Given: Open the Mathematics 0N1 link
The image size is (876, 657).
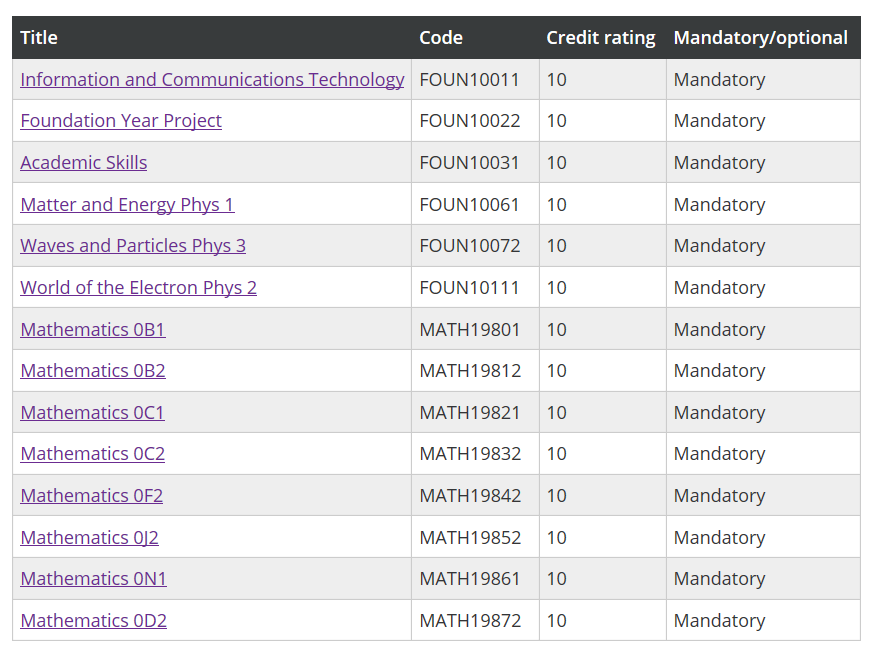Looking at the screenshot, I should point(93,579).
